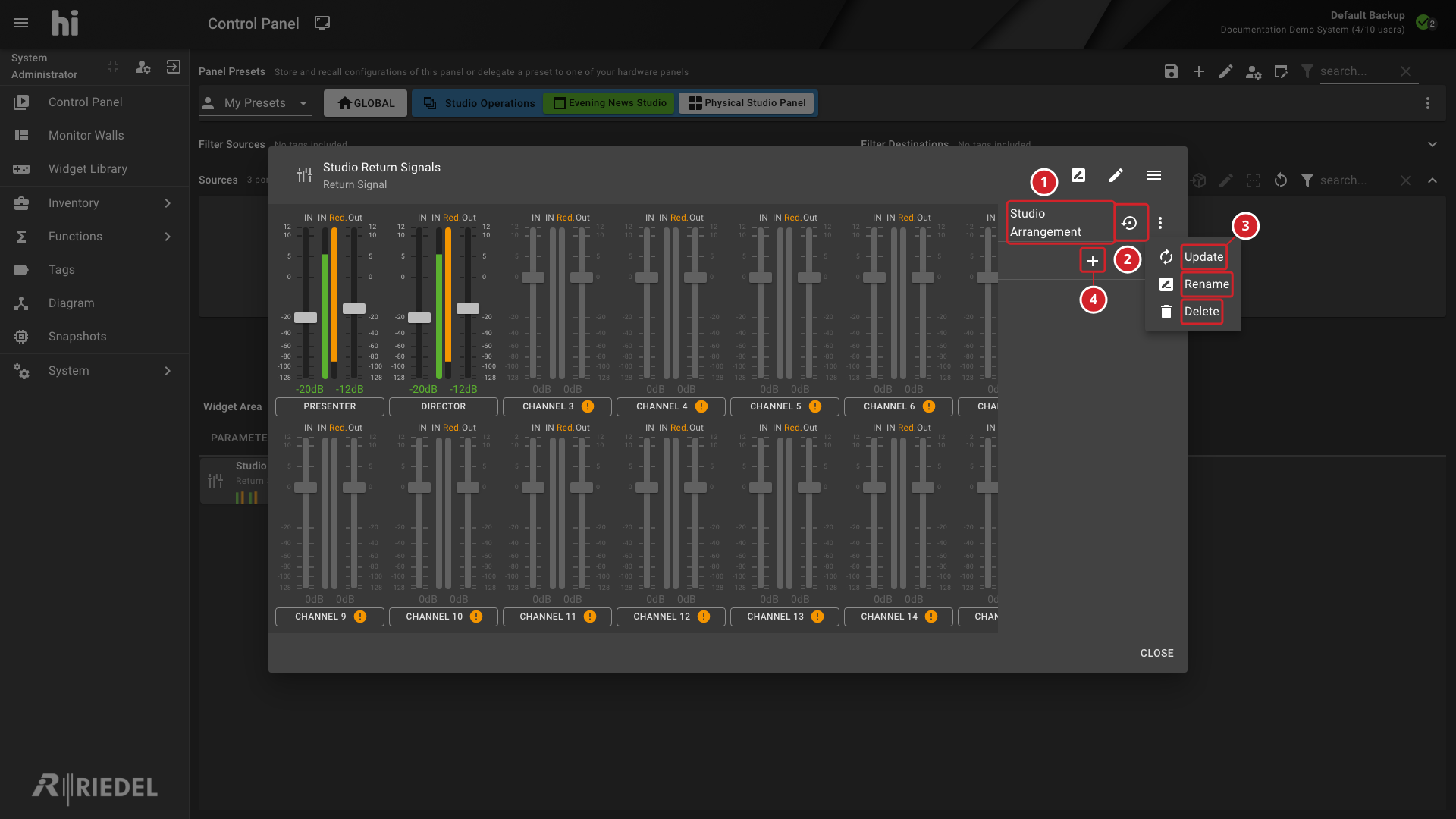Click PRESENTER input fader handle
This screenshot has height=819, width=1456.
[306, 318]
